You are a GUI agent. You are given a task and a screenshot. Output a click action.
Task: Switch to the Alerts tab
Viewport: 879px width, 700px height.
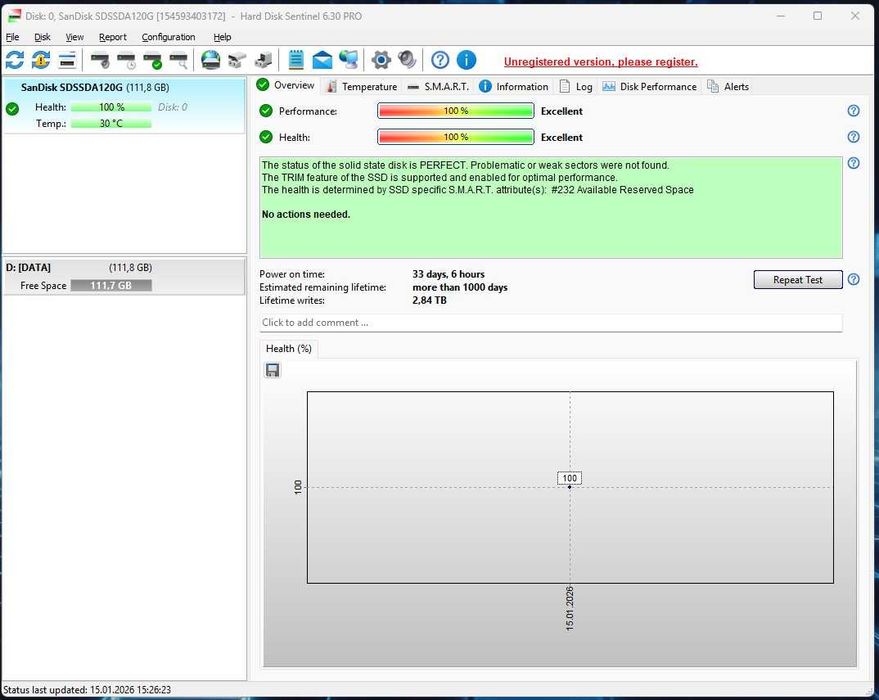pos(728,86)
